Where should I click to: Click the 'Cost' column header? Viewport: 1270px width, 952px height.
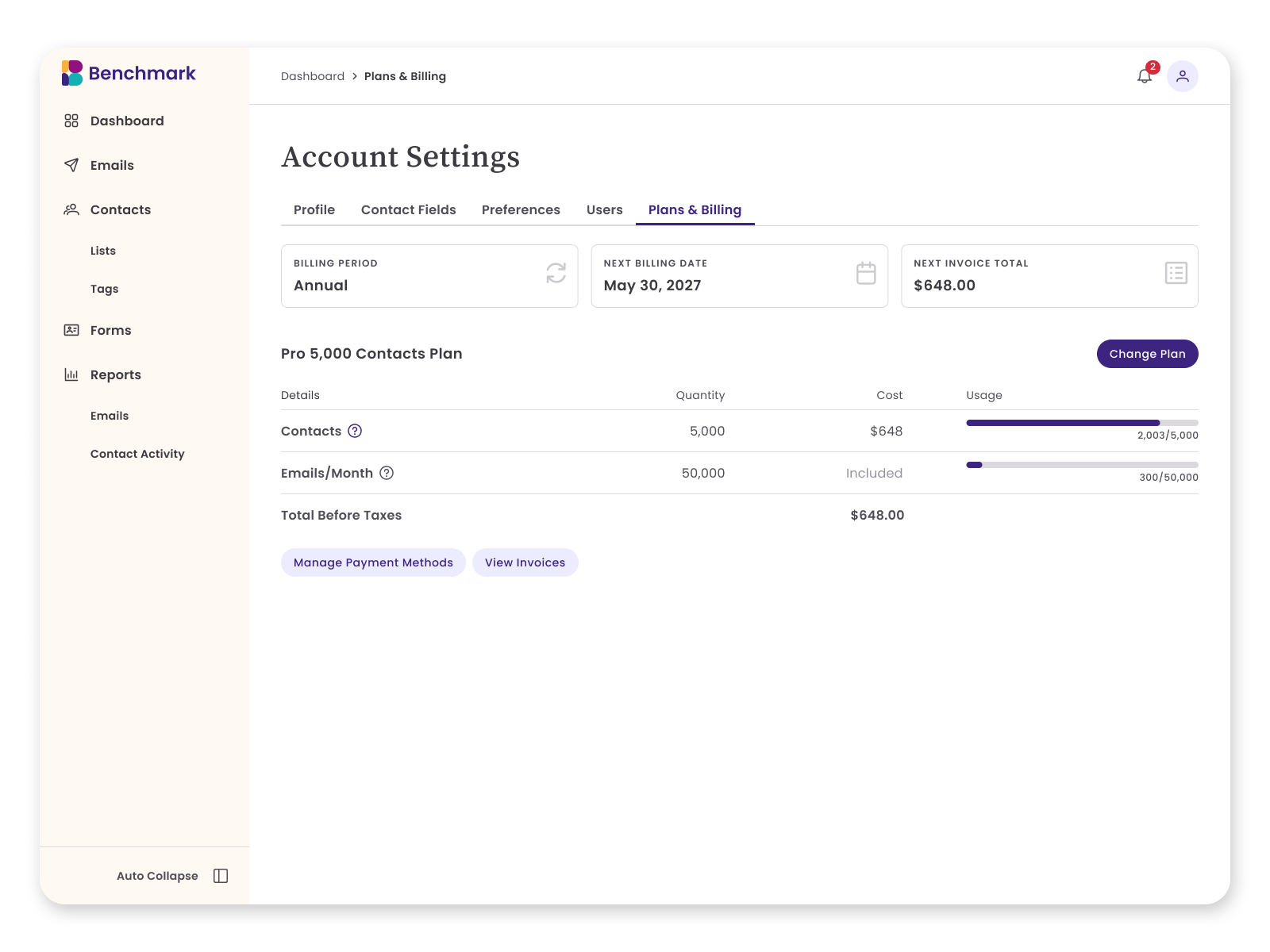point(890,395)
